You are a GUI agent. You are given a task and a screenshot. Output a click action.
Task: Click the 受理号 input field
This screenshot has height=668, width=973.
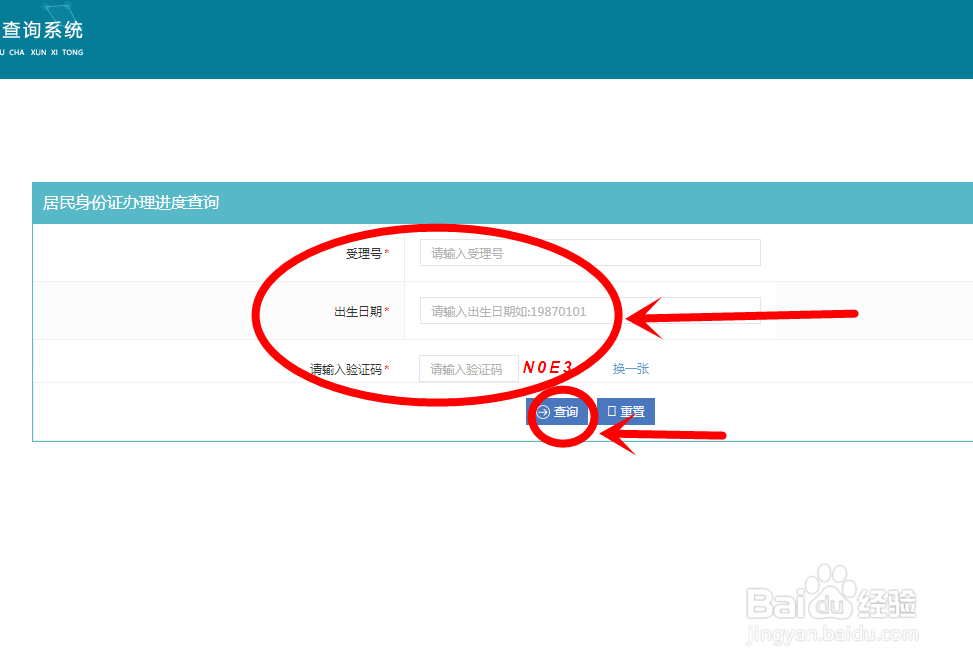tap(590, 253)
